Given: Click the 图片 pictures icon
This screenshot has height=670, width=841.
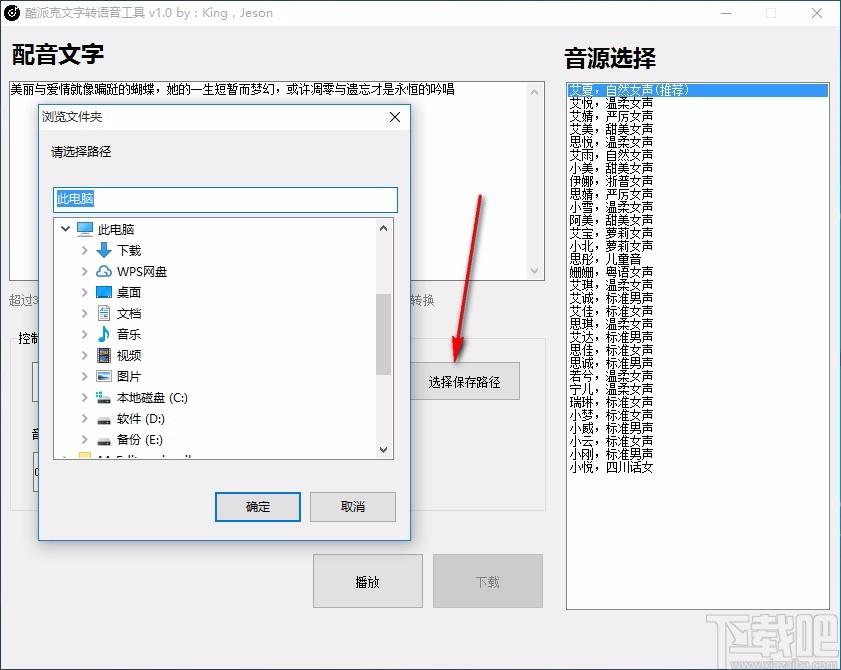Looking at the screenshot, I should (x=104, y=376).
